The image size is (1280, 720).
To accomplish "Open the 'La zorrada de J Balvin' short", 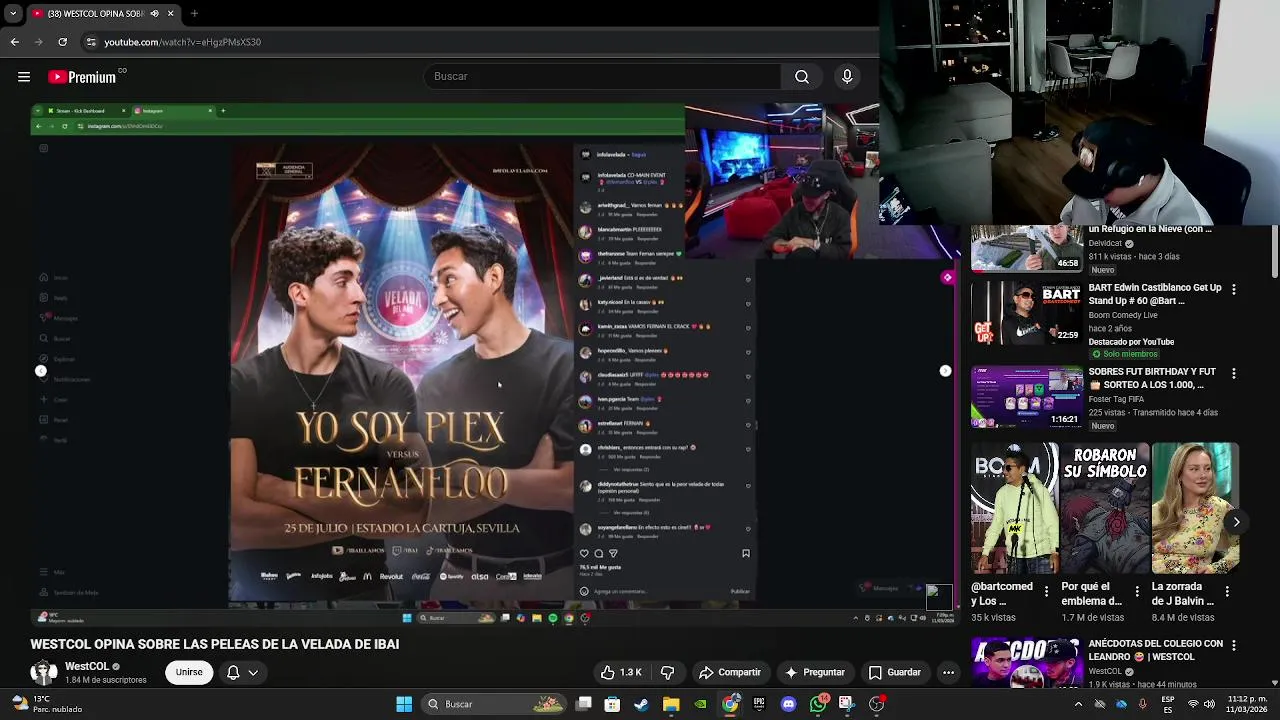I will point(1195,508).
